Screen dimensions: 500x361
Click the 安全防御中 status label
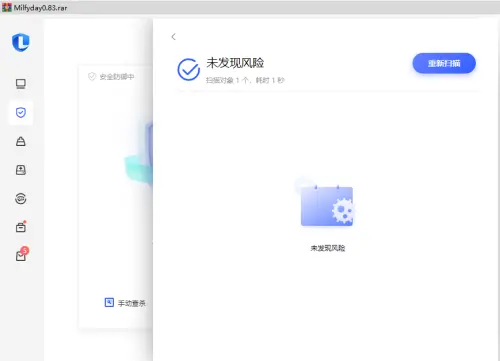pos(117,77)
